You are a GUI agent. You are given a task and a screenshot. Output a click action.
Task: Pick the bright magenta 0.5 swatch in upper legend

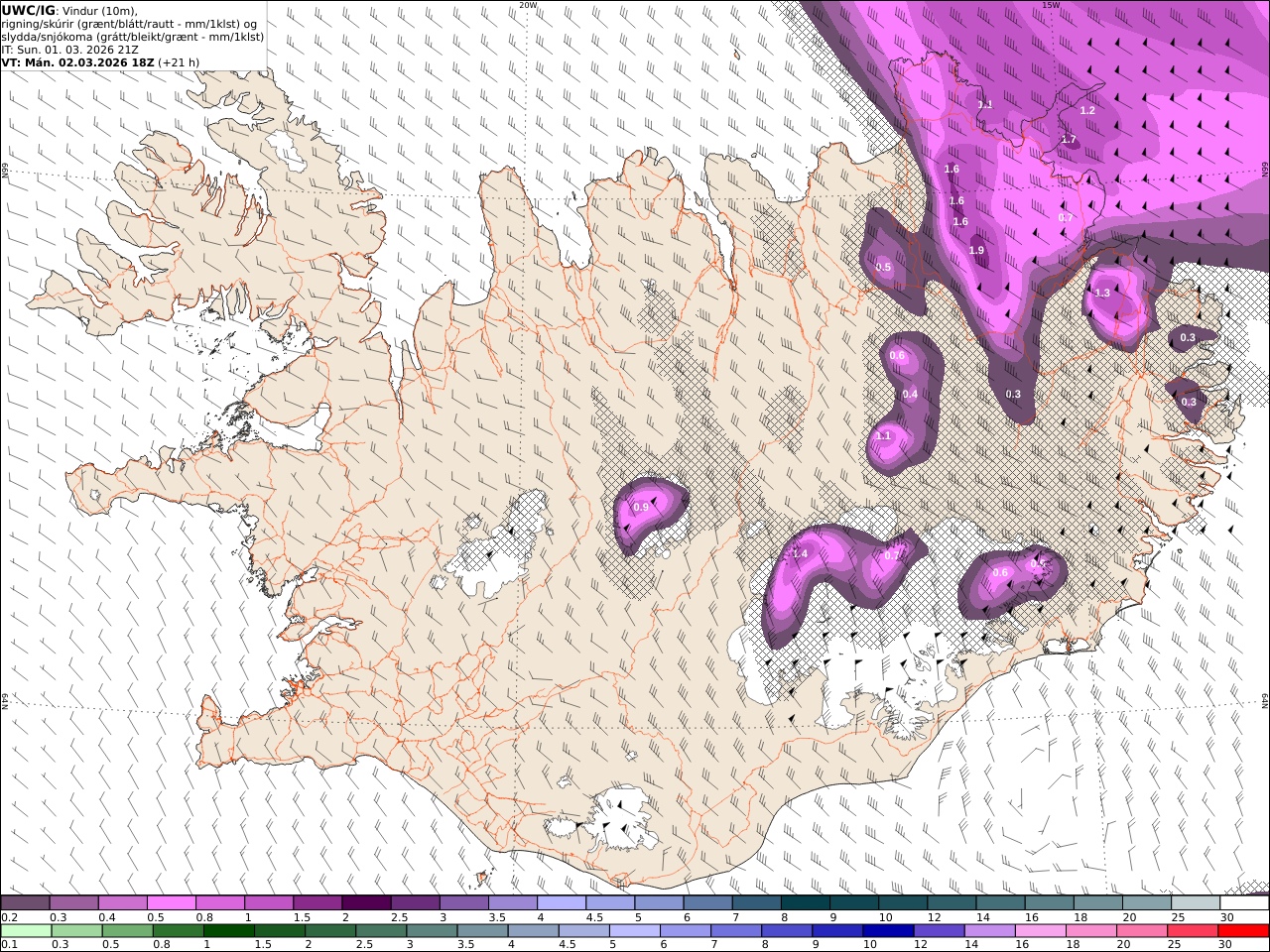(171, 903)
